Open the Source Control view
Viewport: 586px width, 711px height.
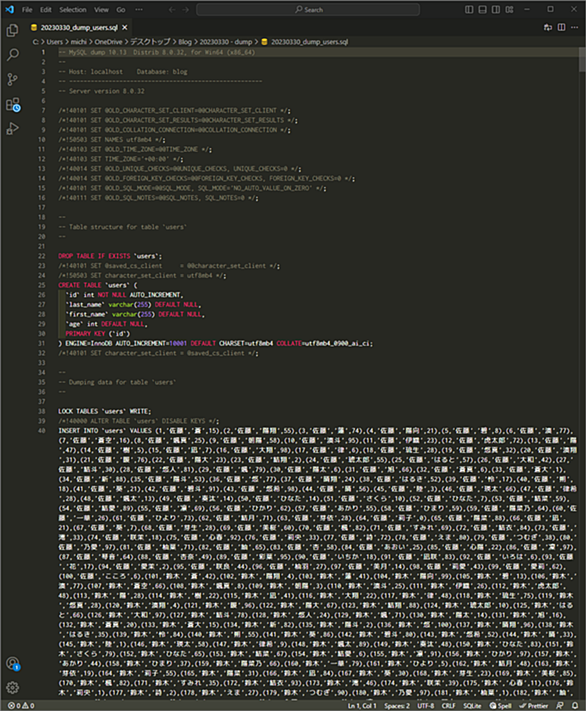point(13,80)
